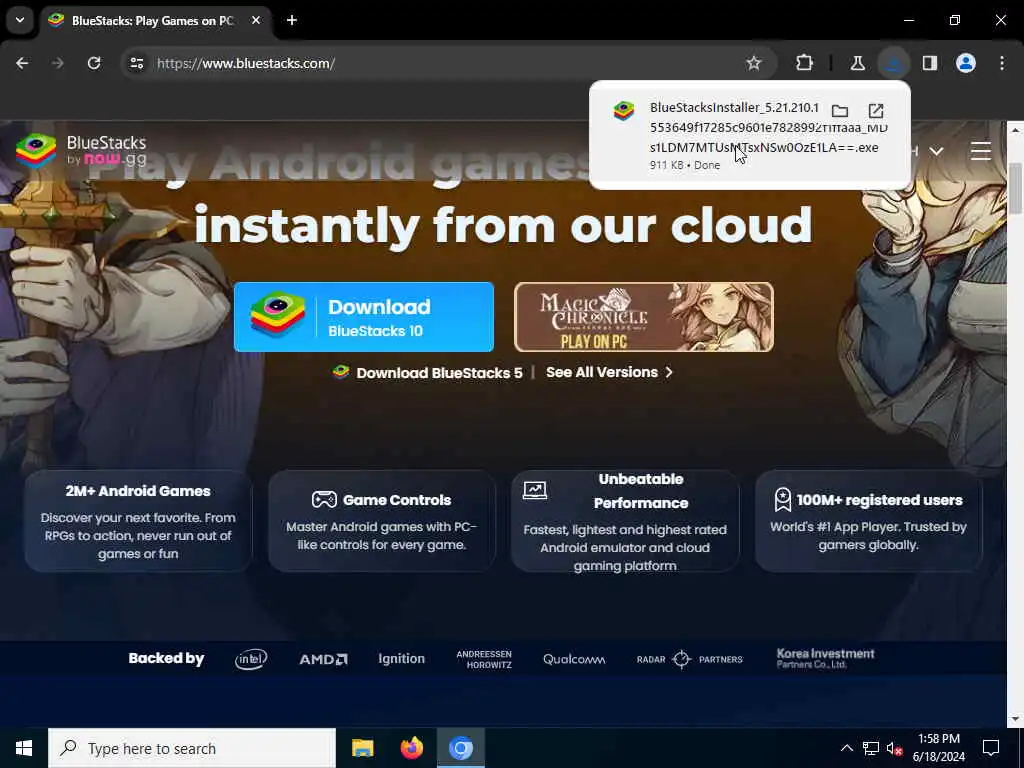
Task: Click the Korea Investment Partners logo
Action: tap(825, 658)
